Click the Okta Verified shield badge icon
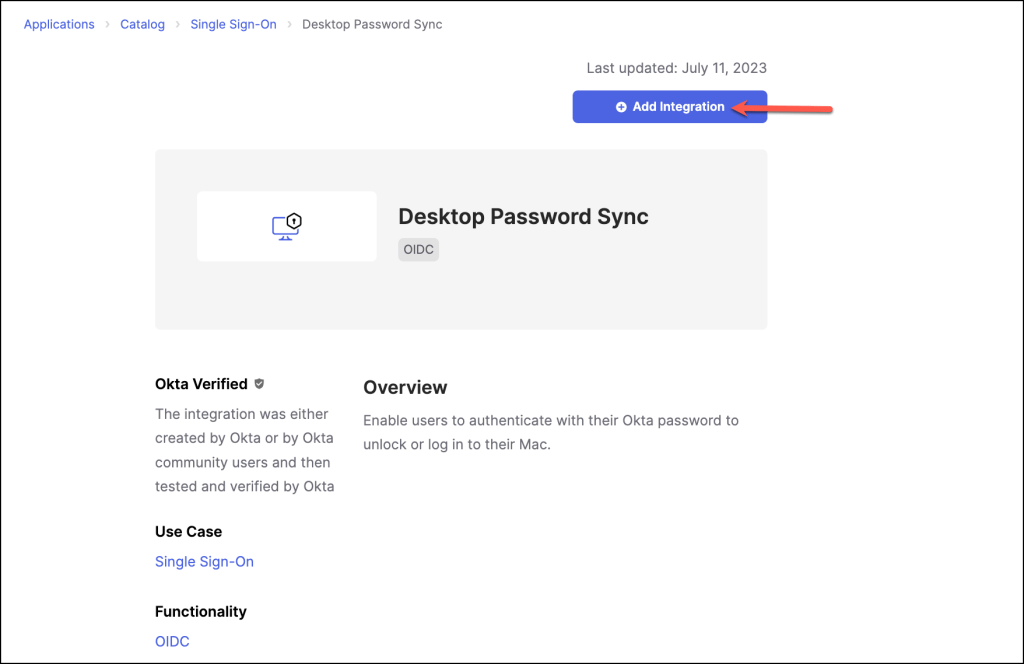This screenshot has height=664, width=1024. tap(259, 384)
